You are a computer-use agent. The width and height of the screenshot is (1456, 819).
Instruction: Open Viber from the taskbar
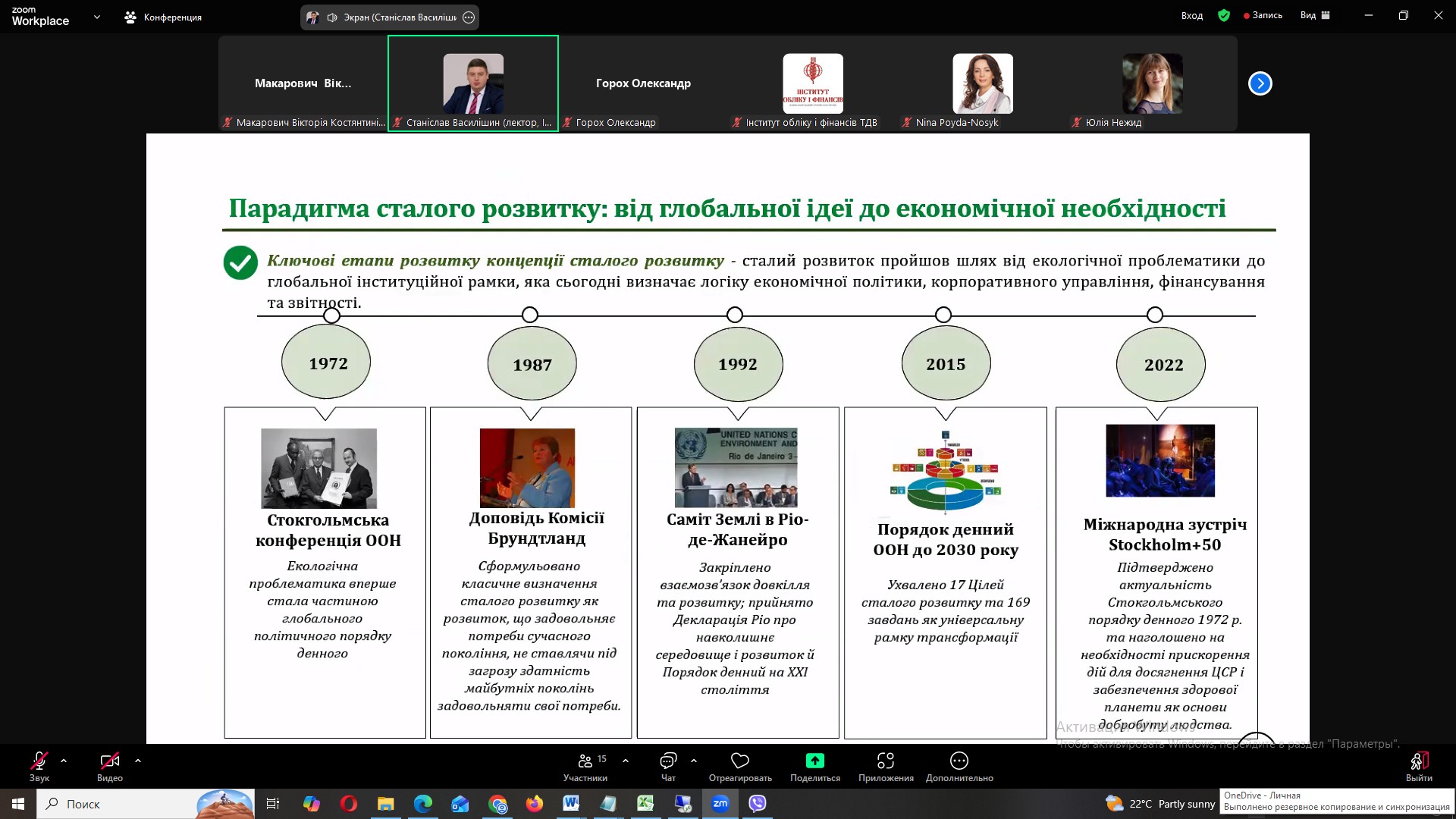757,804
